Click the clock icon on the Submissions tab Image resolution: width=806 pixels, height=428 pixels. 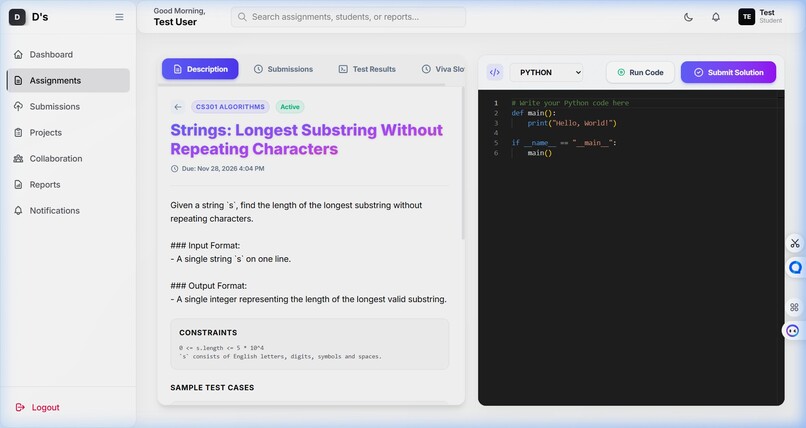[x=258, y=69]
